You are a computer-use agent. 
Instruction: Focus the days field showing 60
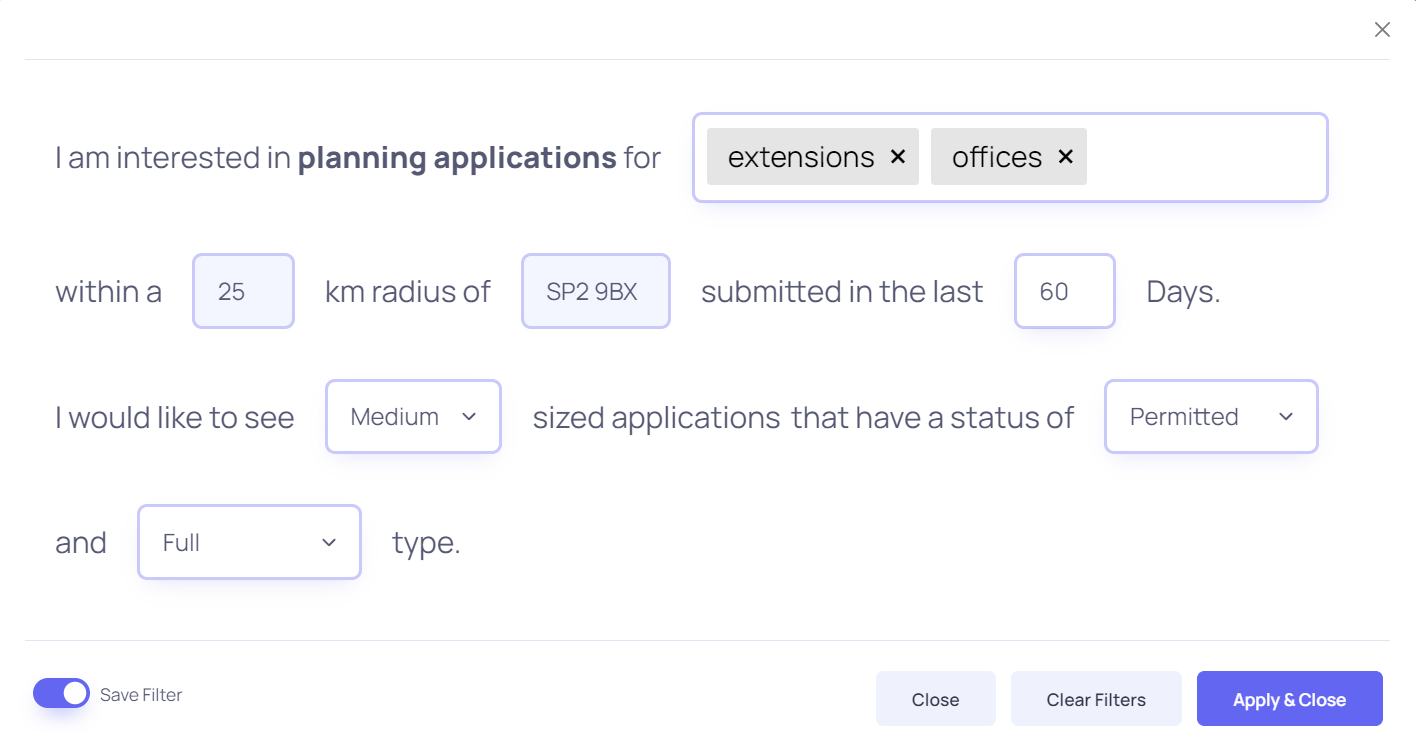tap(1065, 291)
